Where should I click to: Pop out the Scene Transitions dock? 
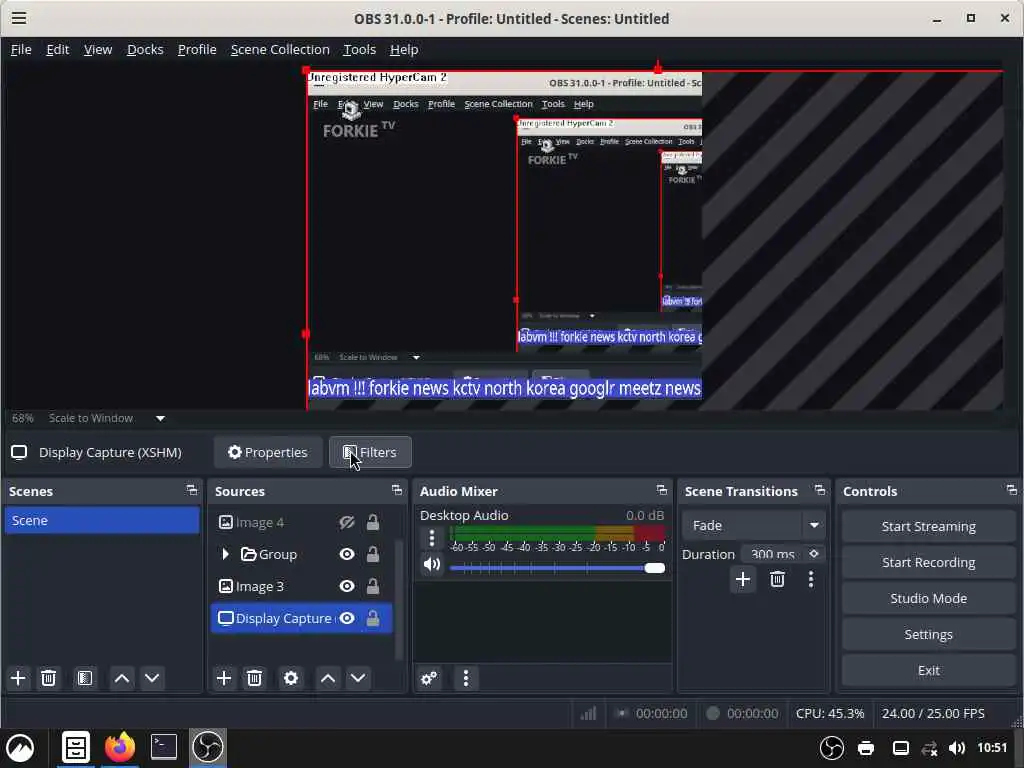click(820, 490)
